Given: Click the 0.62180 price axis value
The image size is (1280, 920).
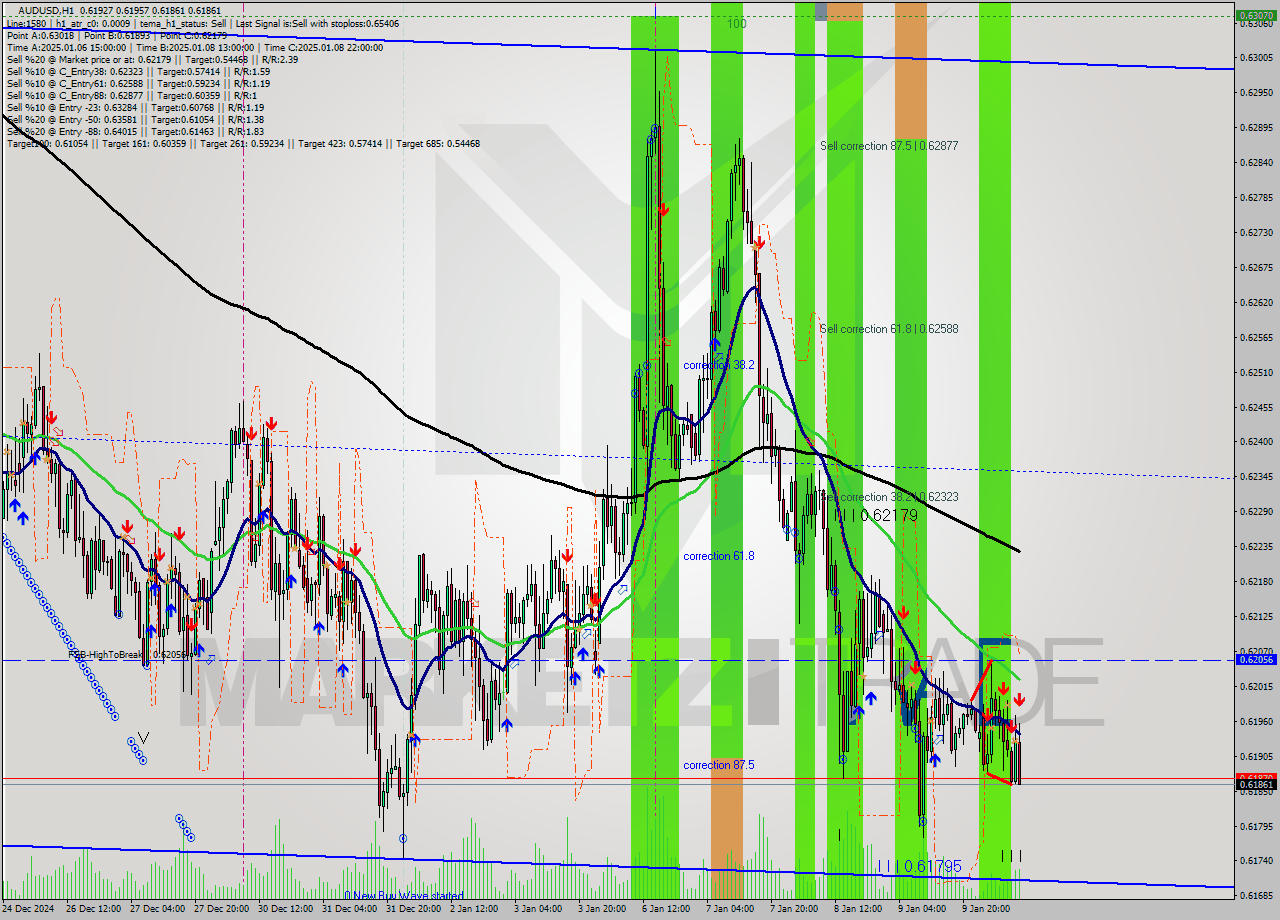Looking at the screenshot, I should pos(1254,582).
